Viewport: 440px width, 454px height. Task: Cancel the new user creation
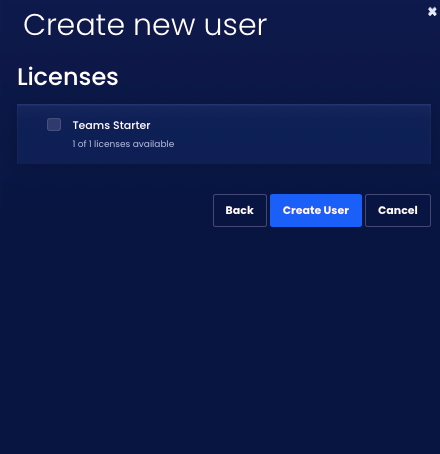(x=398, y=210)
